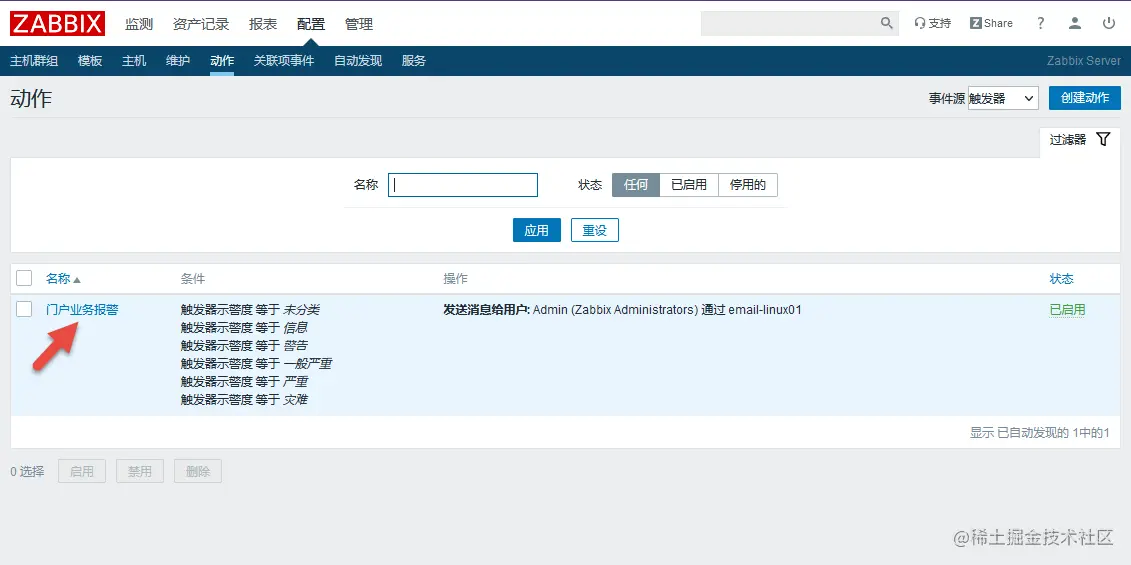This screenshot has height=565, width=1131.
Task: Open the 资产记录 menu
Action: pos(201,24)
